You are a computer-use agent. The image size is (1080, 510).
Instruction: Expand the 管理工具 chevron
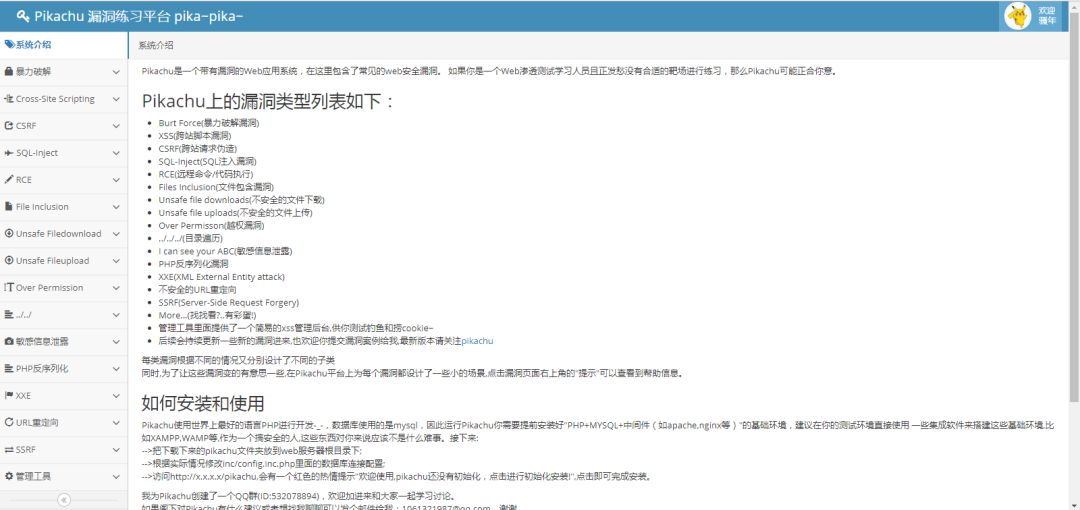(x=116, y=476)
